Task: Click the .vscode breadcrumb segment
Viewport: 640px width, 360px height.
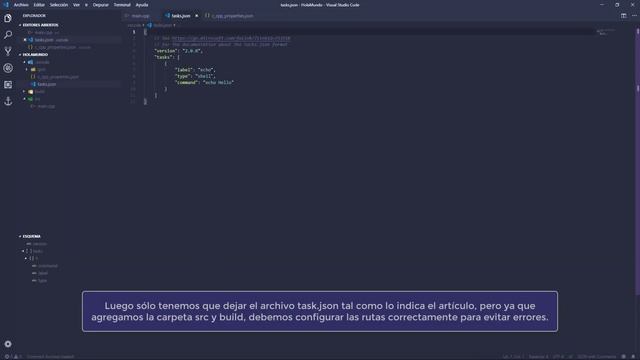Action: [x=134, y=25]
